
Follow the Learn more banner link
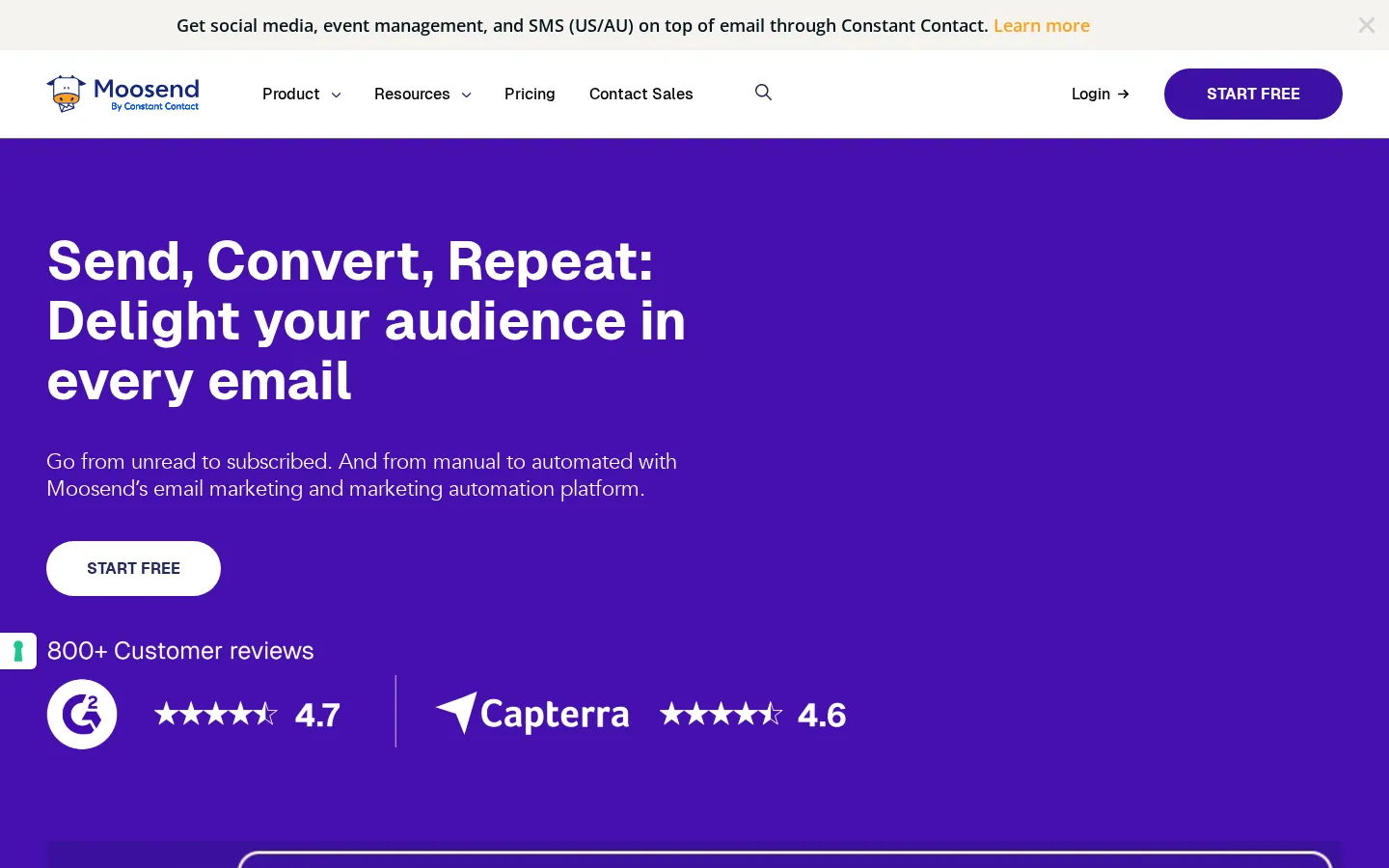[x=1042, y=26]
